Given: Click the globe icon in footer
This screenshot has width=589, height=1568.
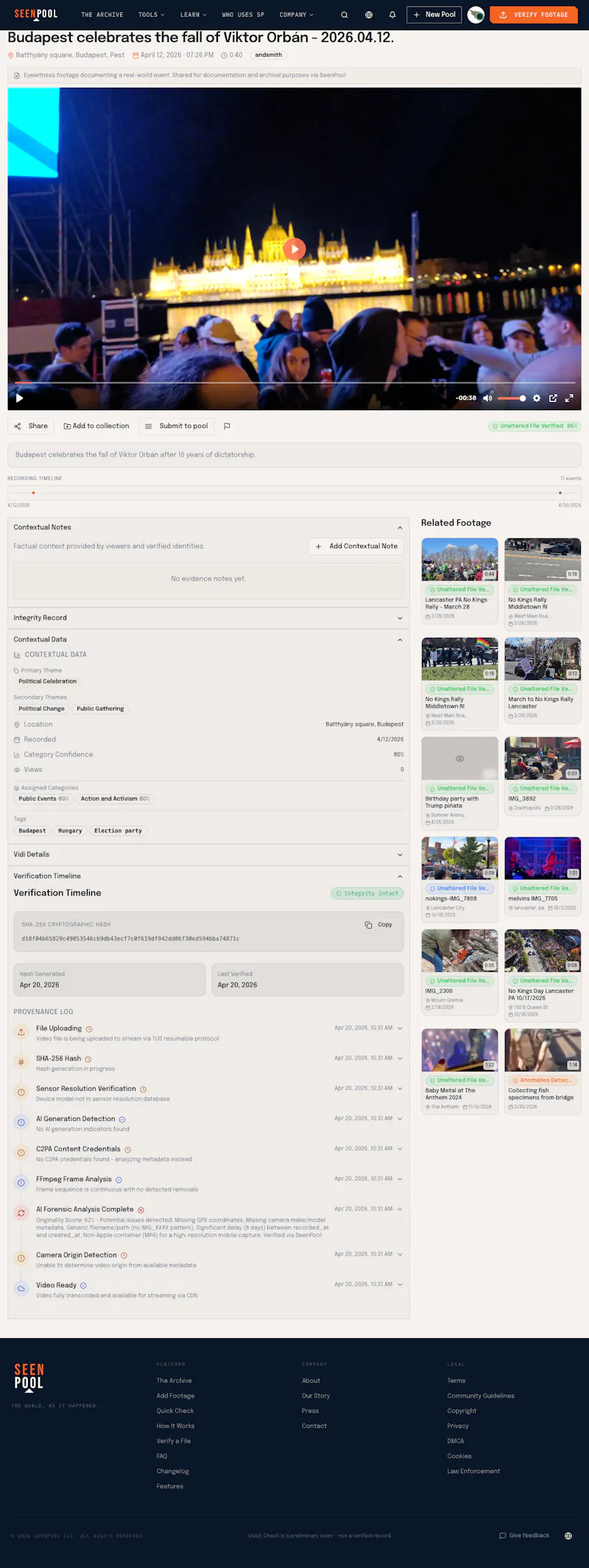Looking at the screenshot, I should [x=568, y=1536].
